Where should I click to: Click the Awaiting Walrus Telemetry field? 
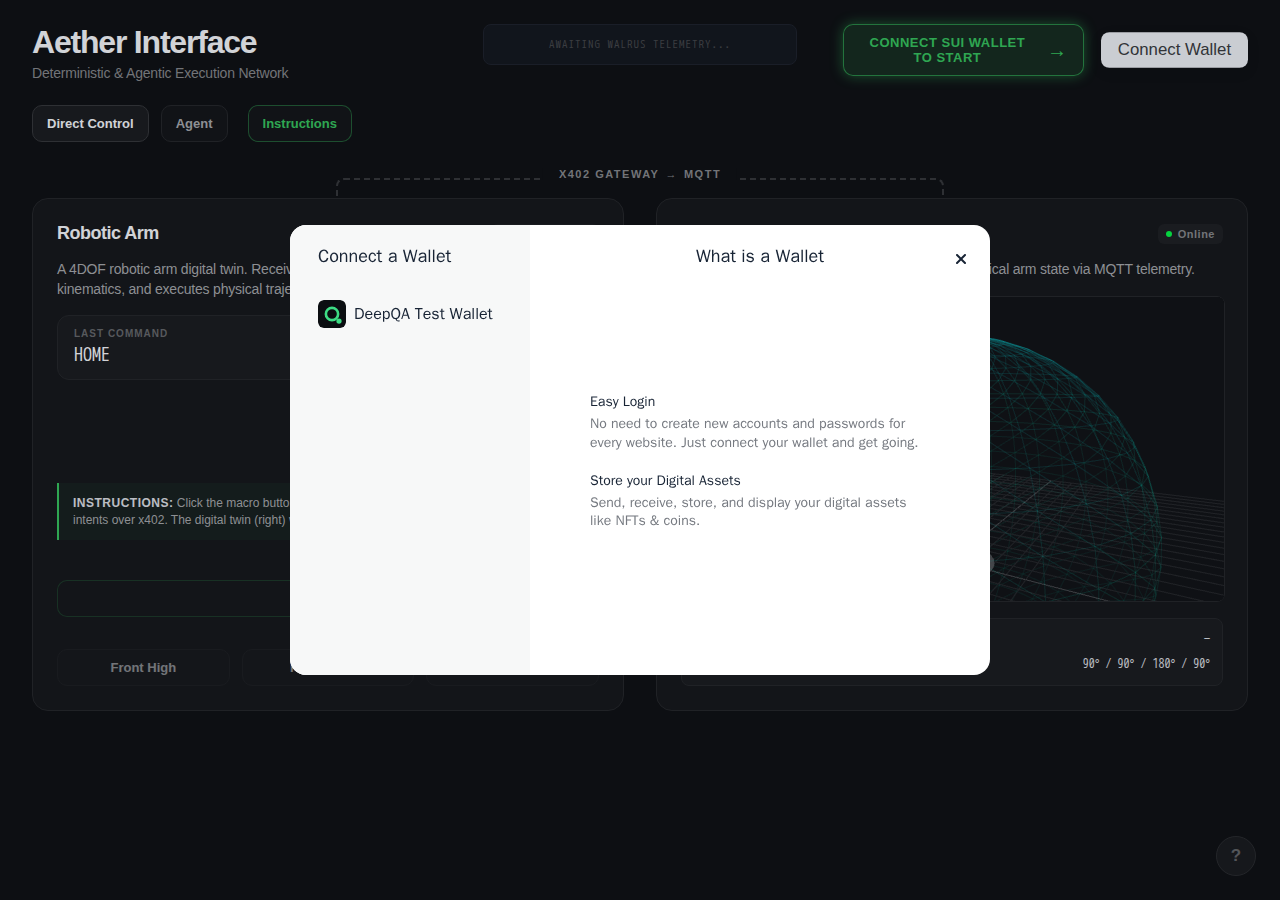(x=640, y=45)
